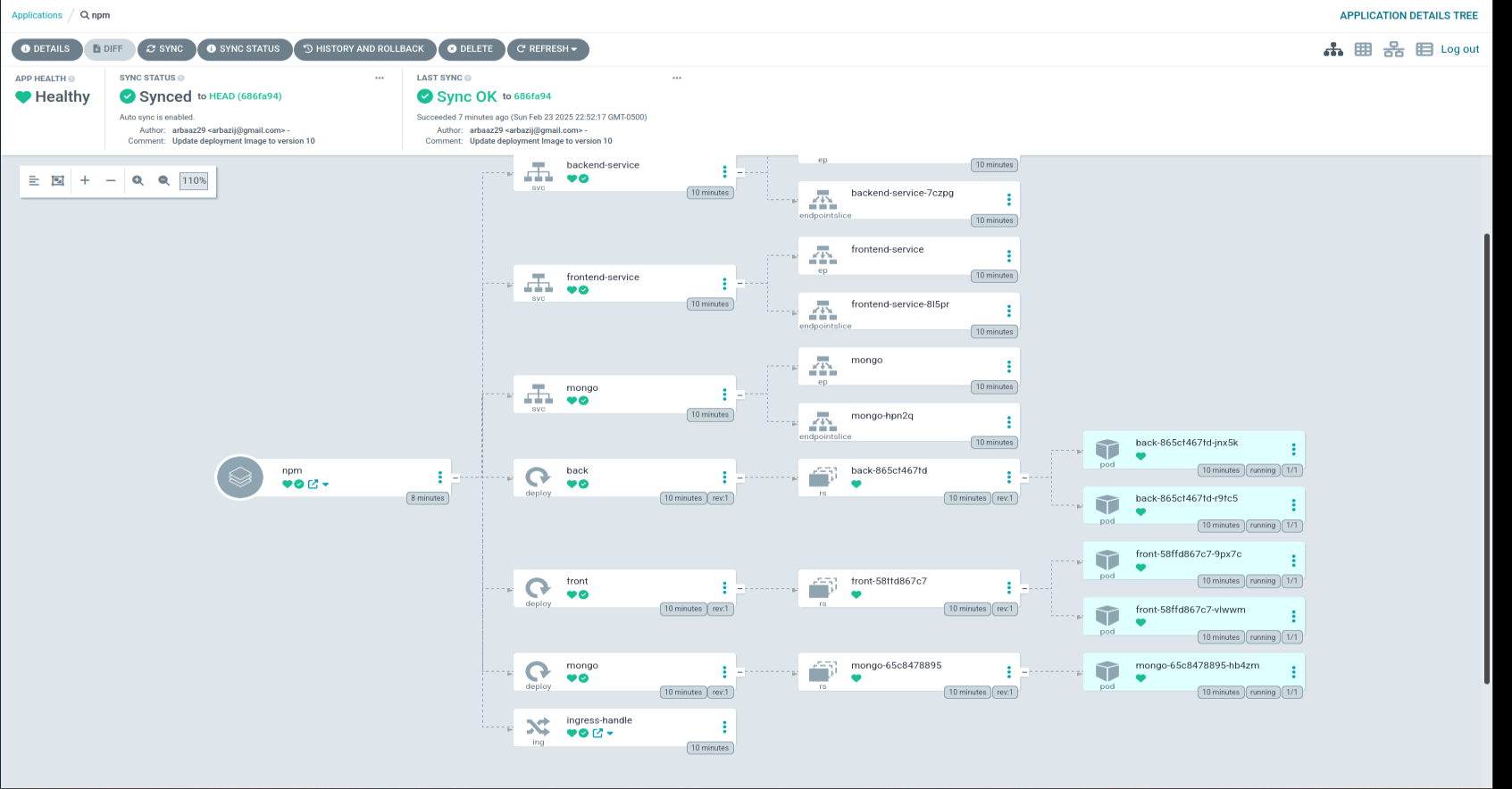Image resolution: width=1512 pixels, height=789 pixels.
Task: Collapse children of the npm application node
Action: pos(455,478)
